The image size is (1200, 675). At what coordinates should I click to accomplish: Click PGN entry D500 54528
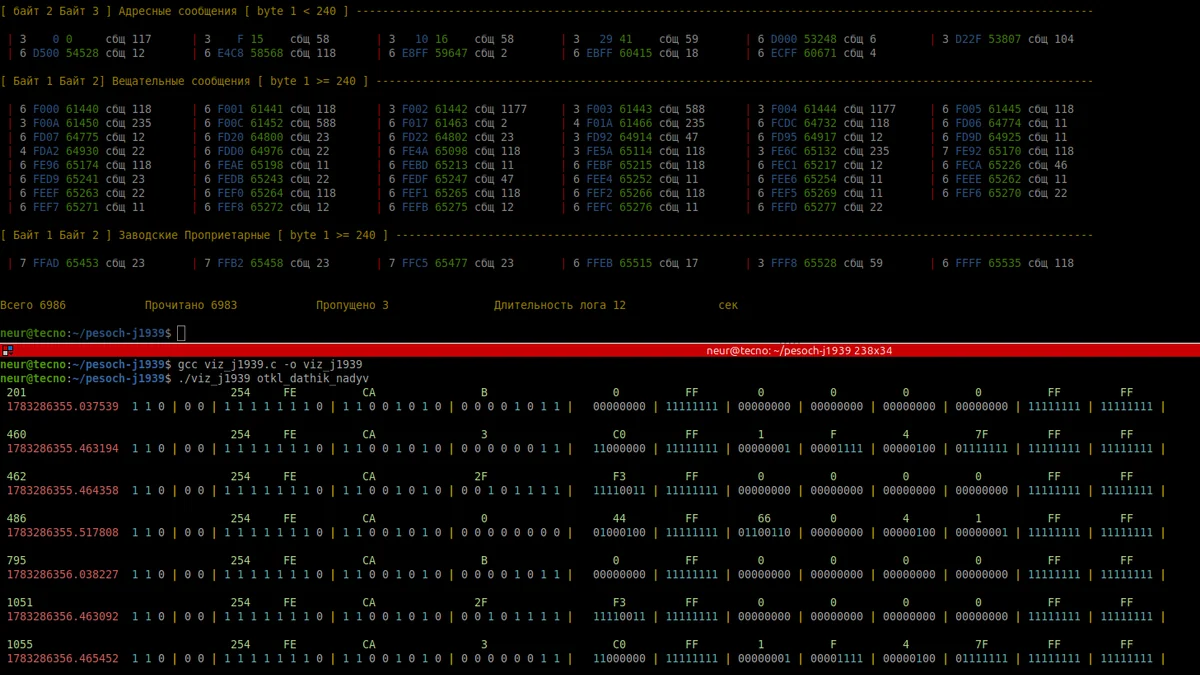pos(66,53)
